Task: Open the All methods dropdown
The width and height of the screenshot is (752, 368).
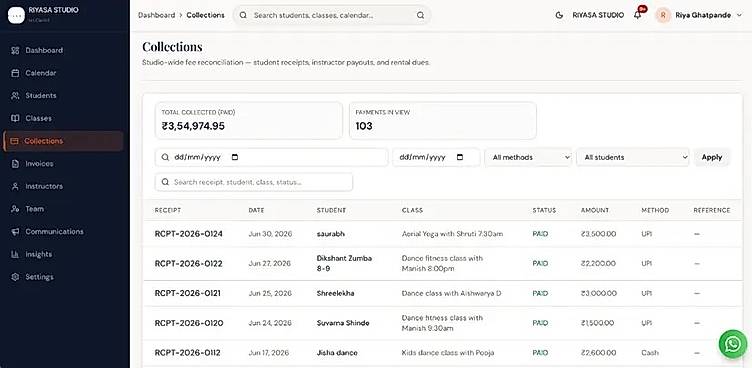Action: coord(528,157)
